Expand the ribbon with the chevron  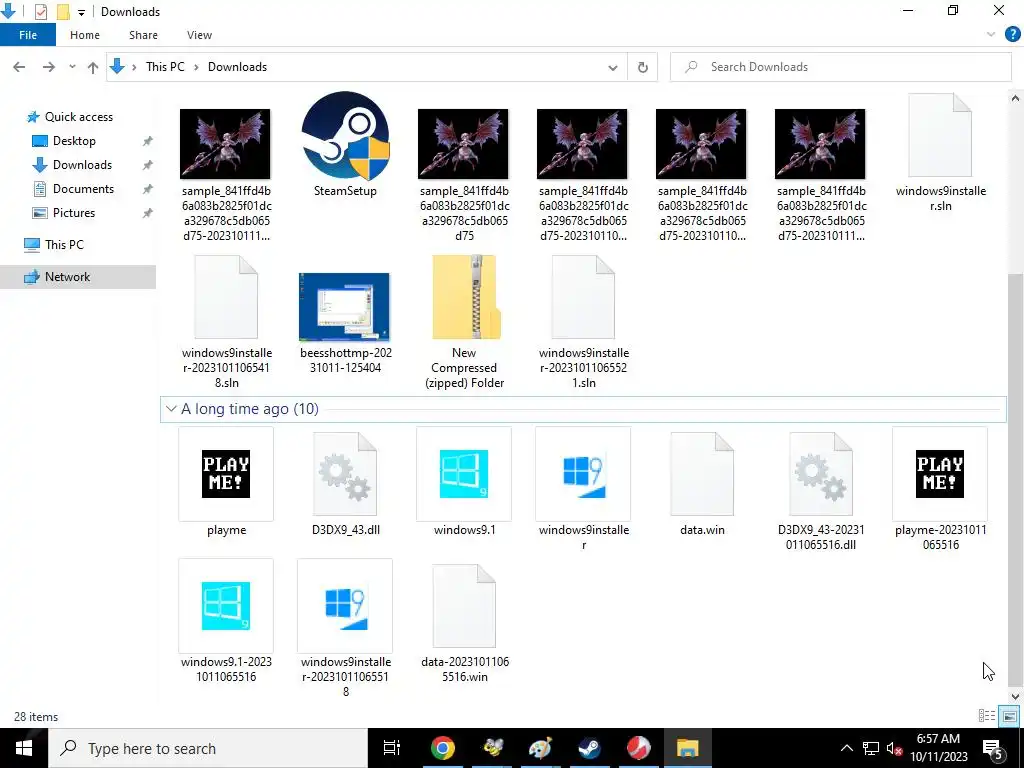click(x=991, y=35)
